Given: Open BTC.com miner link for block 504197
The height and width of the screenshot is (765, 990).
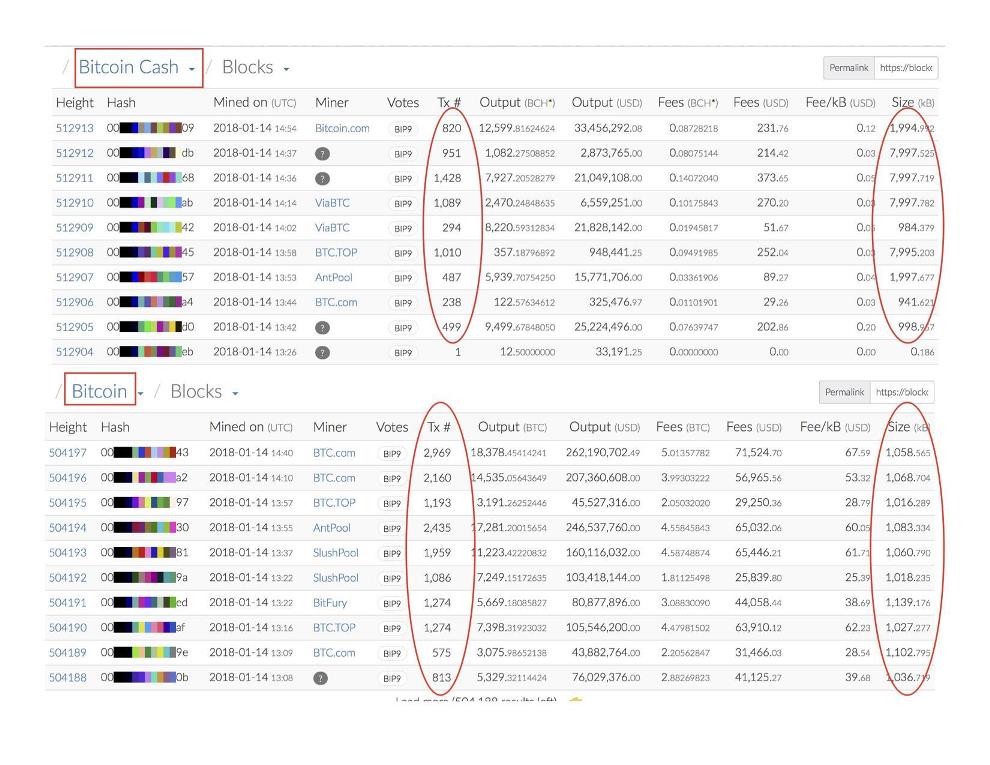Looking at the screenshot, I should pos(334,453).
